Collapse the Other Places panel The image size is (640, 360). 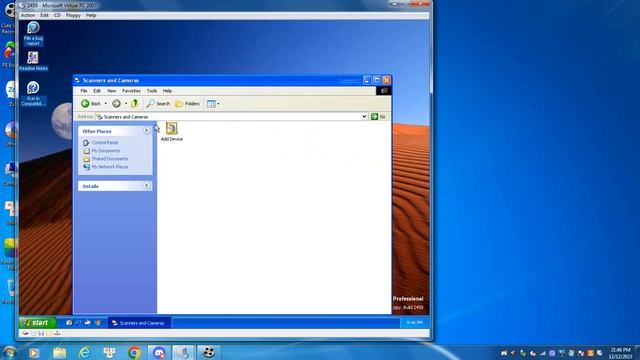pos(147,131)
